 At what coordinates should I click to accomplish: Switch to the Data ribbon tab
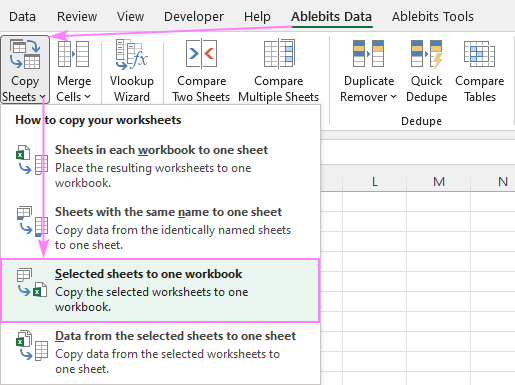tap(22, 16)
